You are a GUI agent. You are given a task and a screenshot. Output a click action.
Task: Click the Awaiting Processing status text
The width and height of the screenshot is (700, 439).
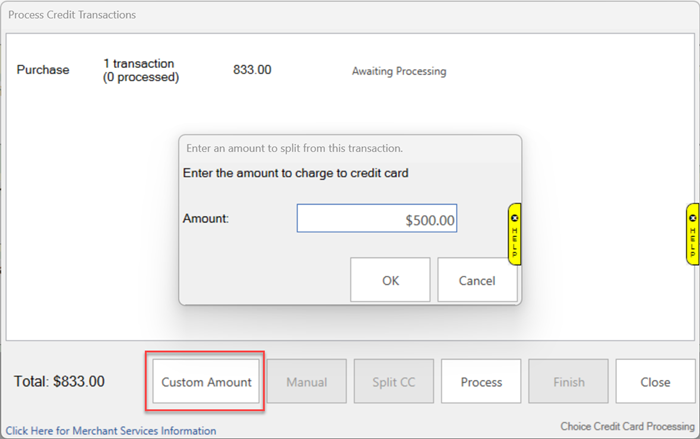point(399,71)
